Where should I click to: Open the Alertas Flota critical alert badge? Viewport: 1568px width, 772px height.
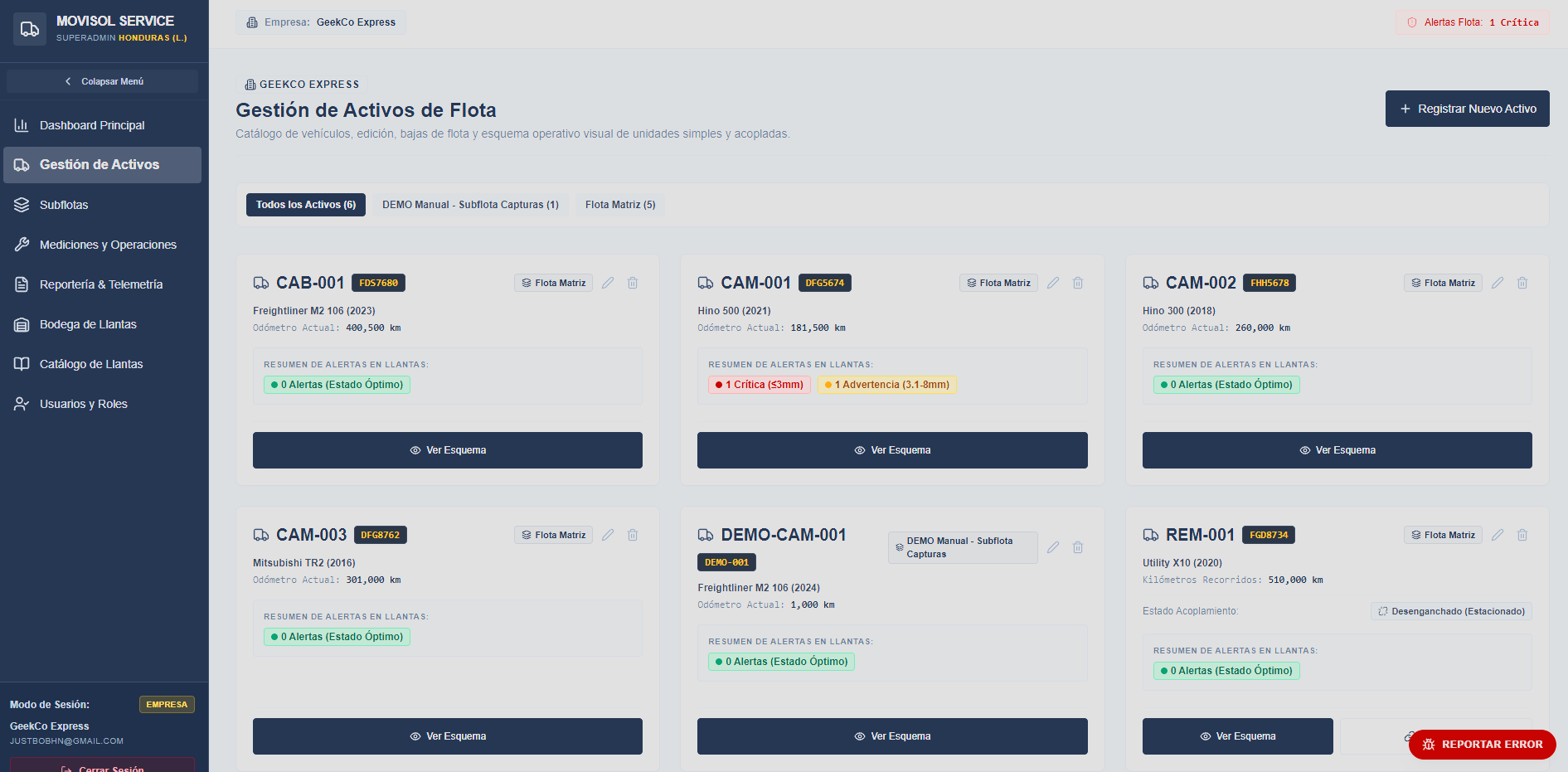[x=1473, y=22]
